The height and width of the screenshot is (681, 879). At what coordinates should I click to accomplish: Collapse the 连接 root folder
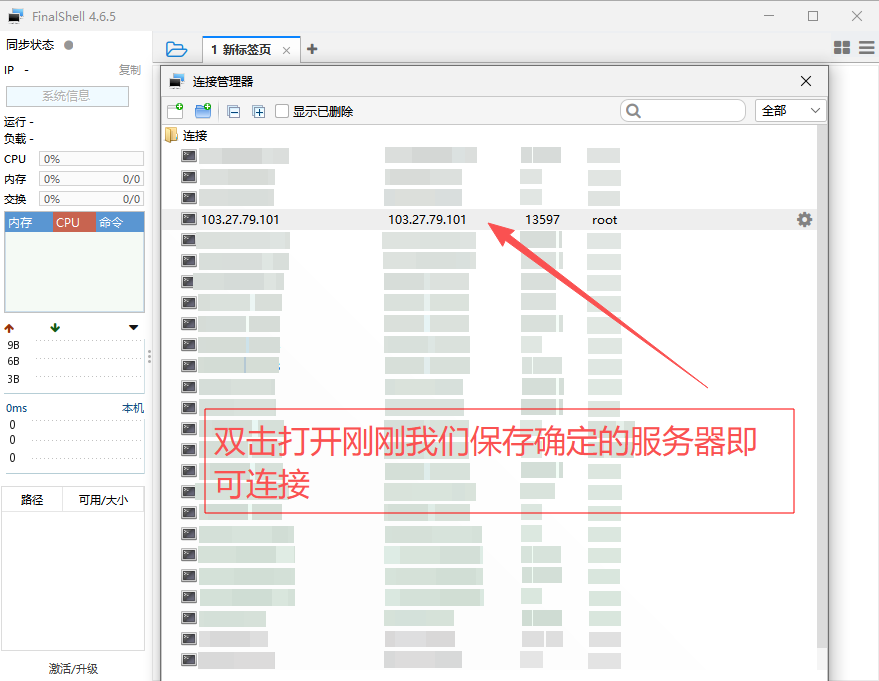[x=172, y=135]
